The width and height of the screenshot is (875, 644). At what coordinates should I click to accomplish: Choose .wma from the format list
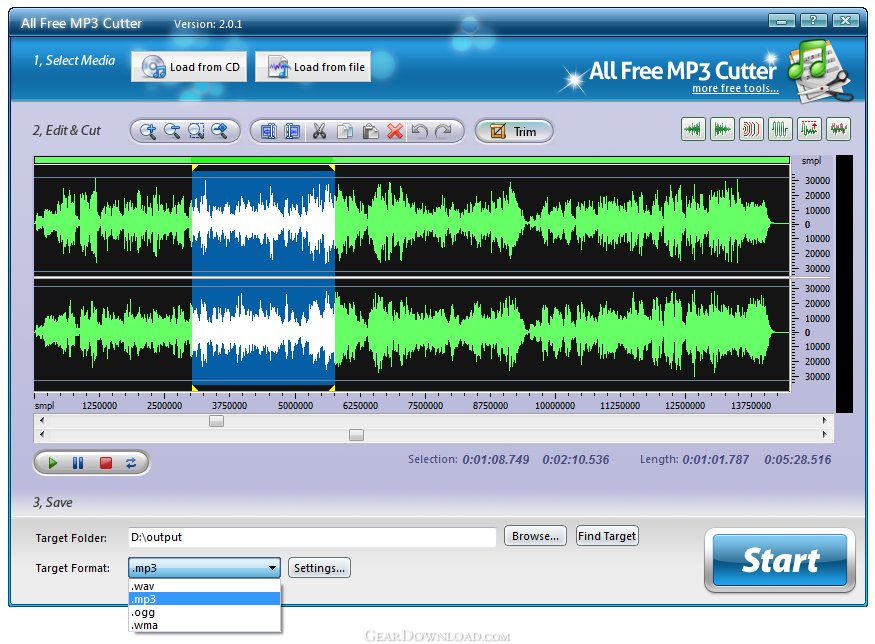point(204,625)
